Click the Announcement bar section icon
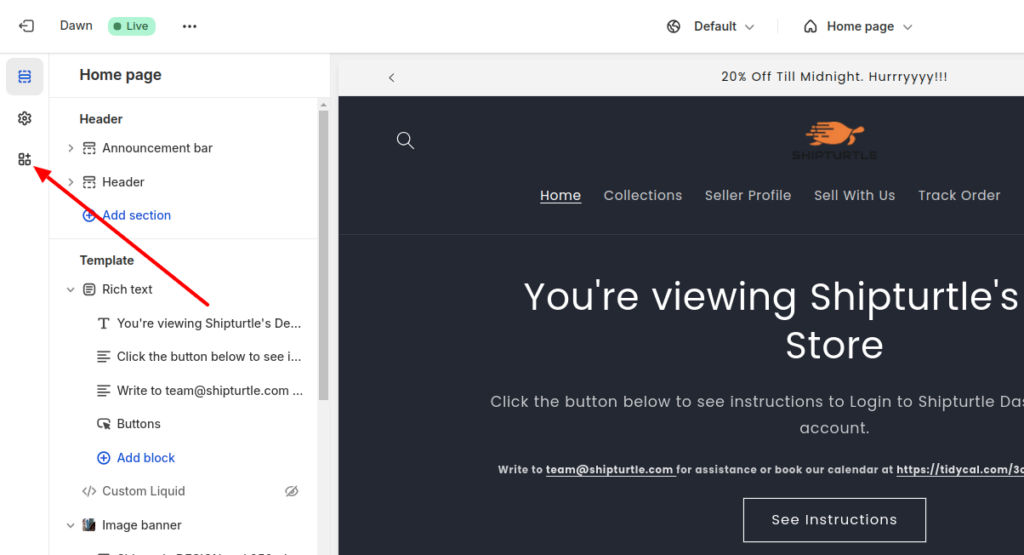Screen dimensions: 1024x555 tap(89, 148)
